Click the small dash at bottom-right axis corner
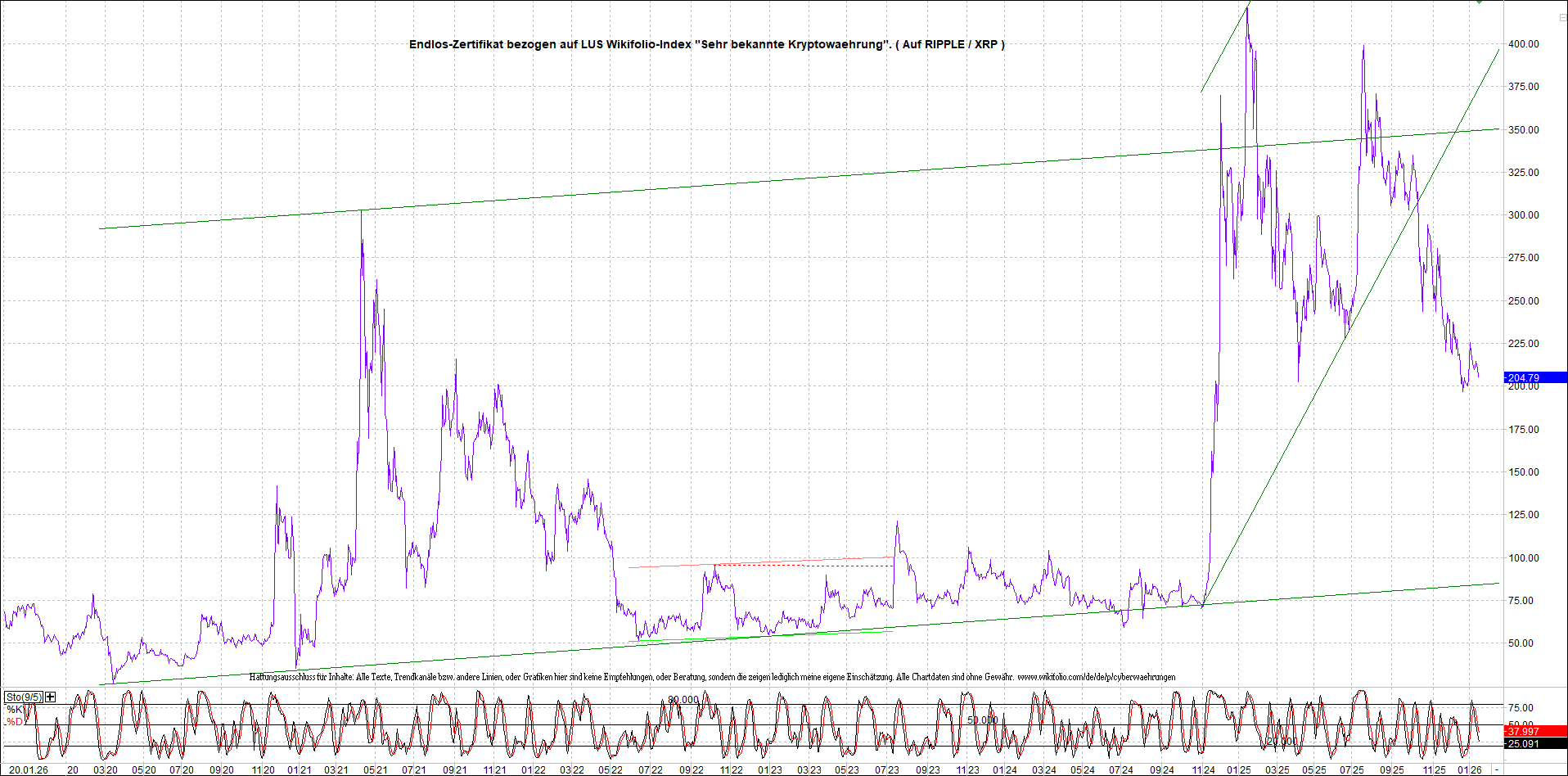The width and height of the screenshot is (1568, 776). 1497,769
